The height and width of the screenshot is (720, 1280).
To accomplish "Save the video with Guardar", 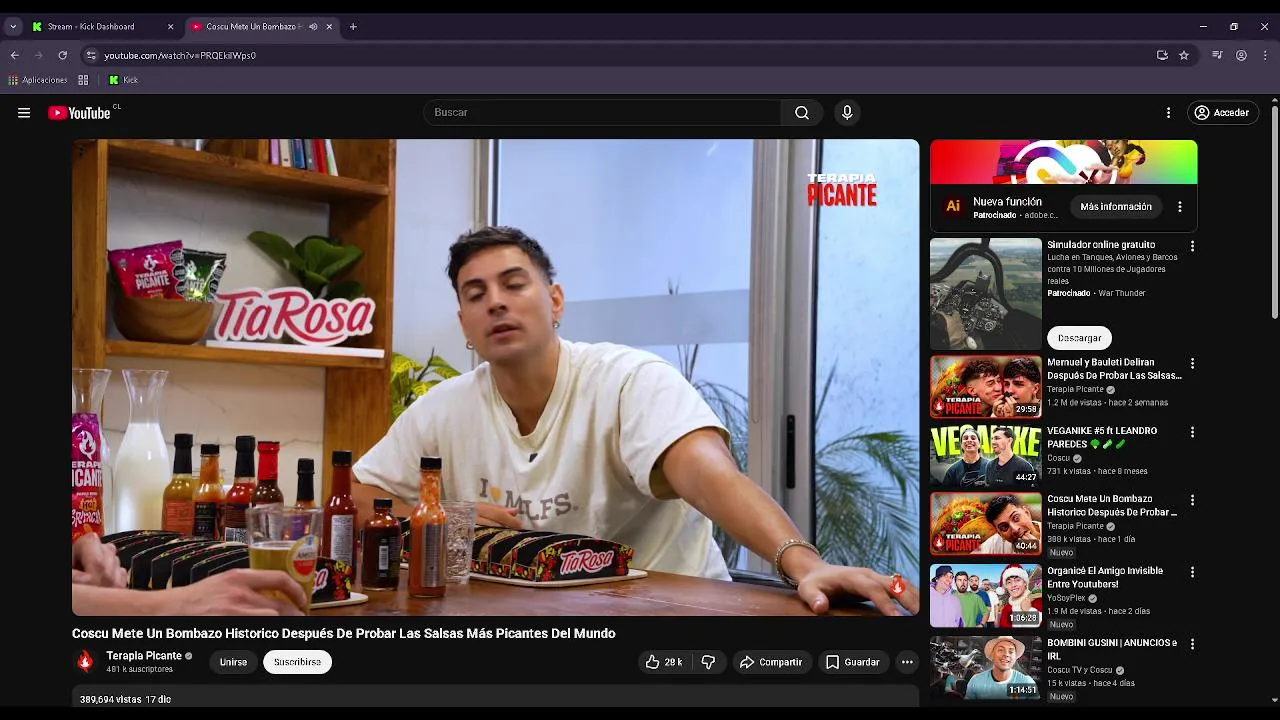I will (852, 662).
